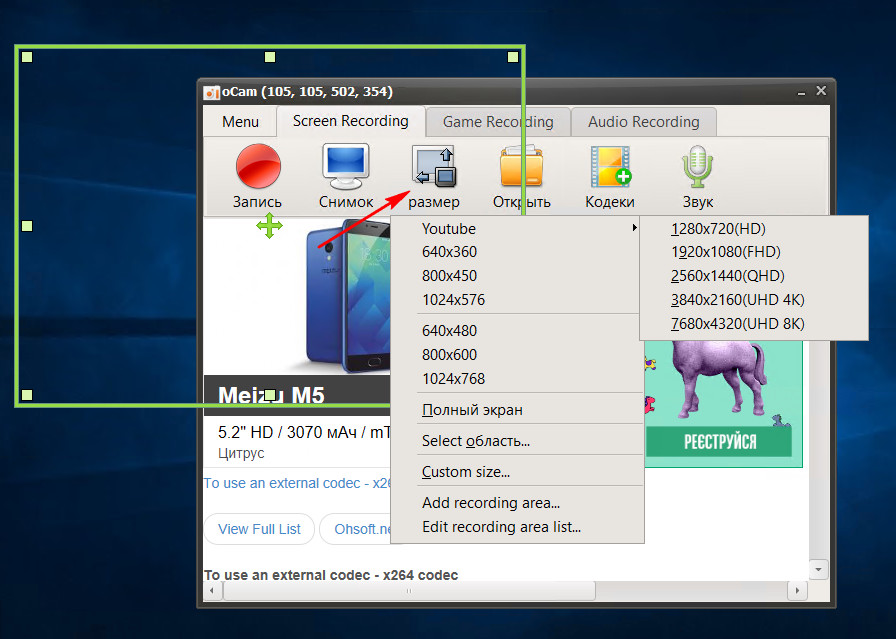This screenshot has width=896, height=639.
Task: Click the left-middle recording frame handle
Action: (x=27, y=226)
